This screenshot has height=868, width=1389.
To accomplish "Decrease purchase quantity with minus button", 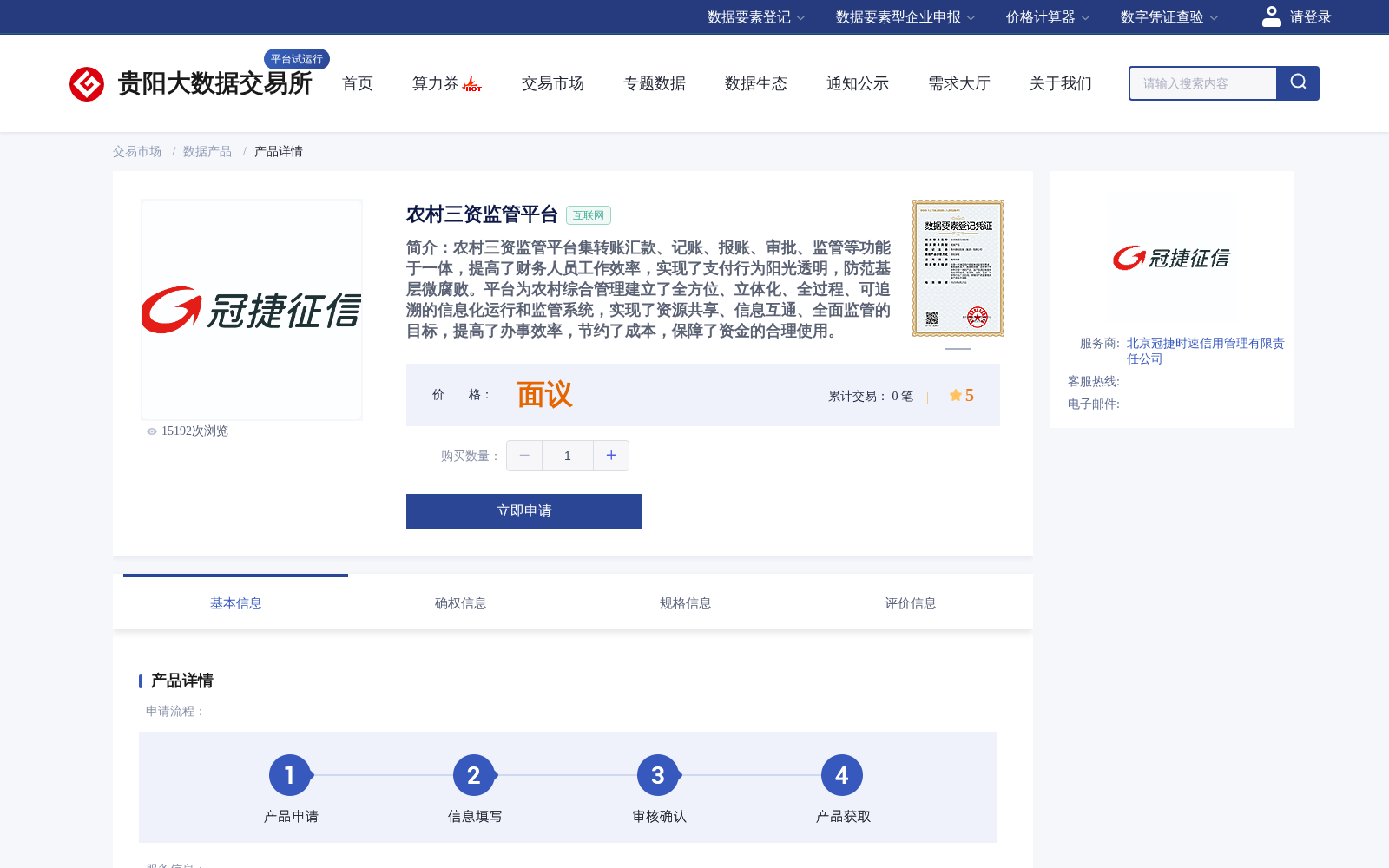I will click(524, 456).
